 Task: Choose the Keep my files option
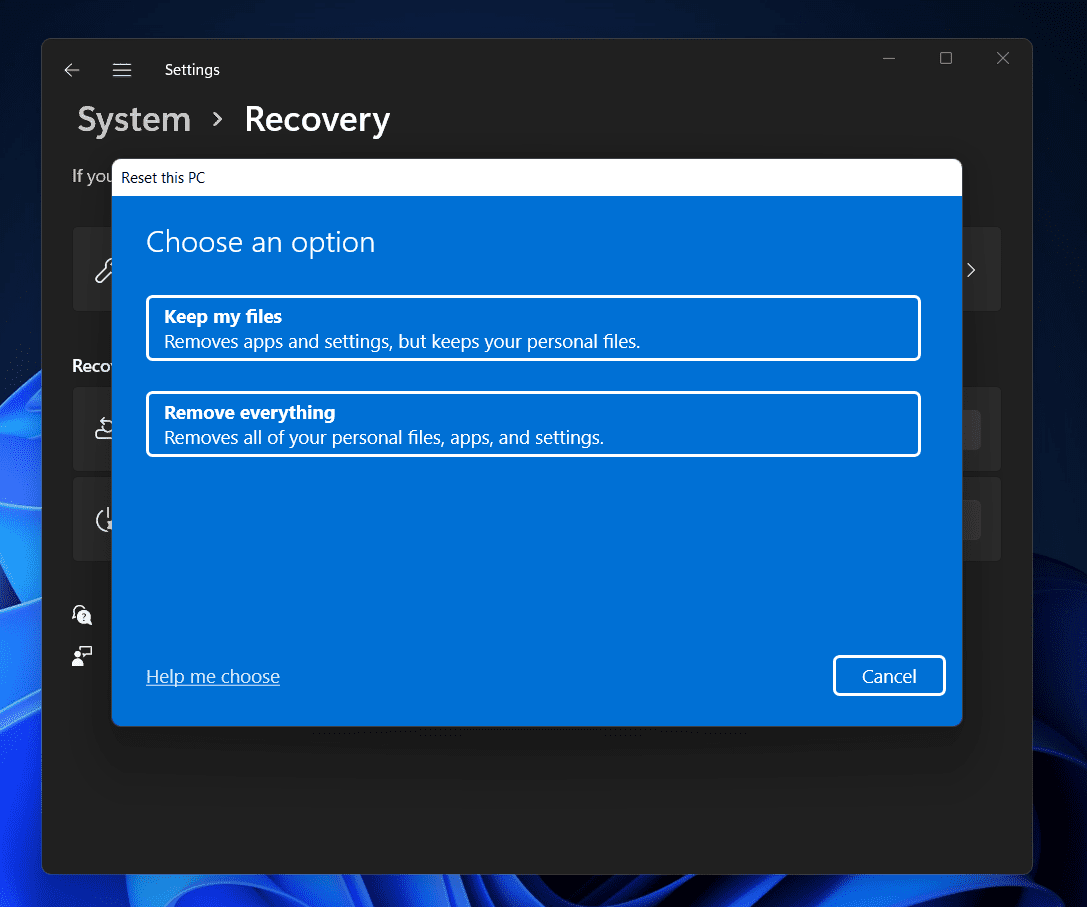point(533,328)
